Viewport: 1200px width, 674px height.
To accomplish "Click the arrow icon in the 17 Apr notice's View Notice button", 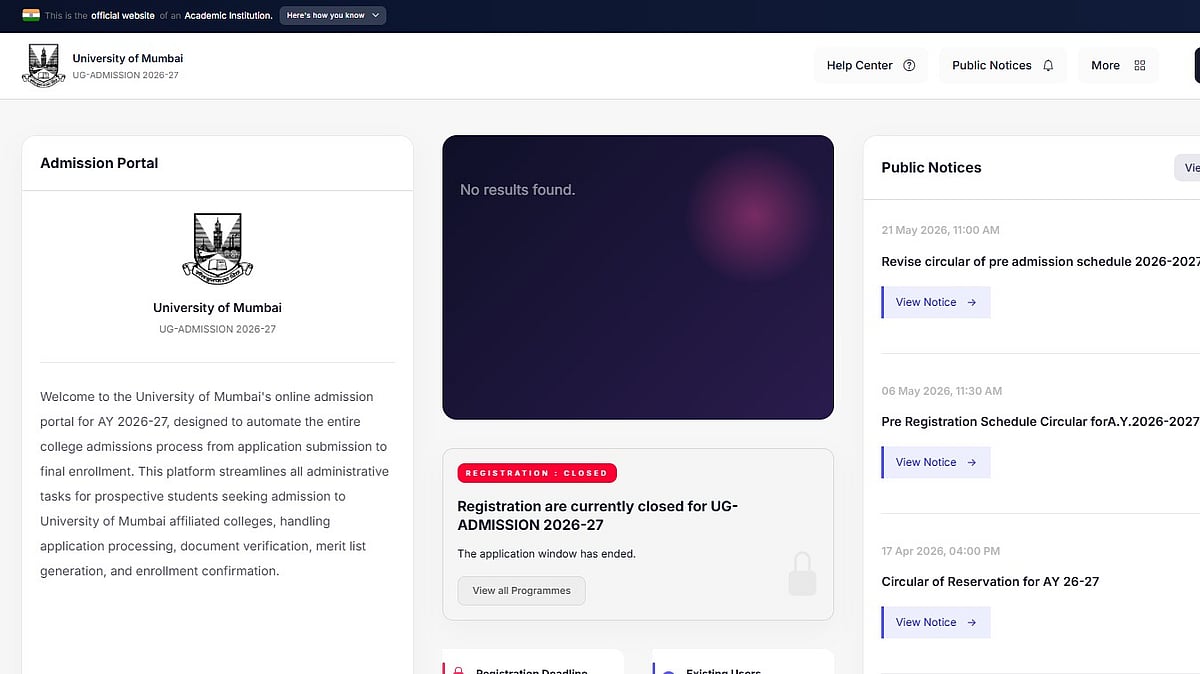I will pos(972,622).
